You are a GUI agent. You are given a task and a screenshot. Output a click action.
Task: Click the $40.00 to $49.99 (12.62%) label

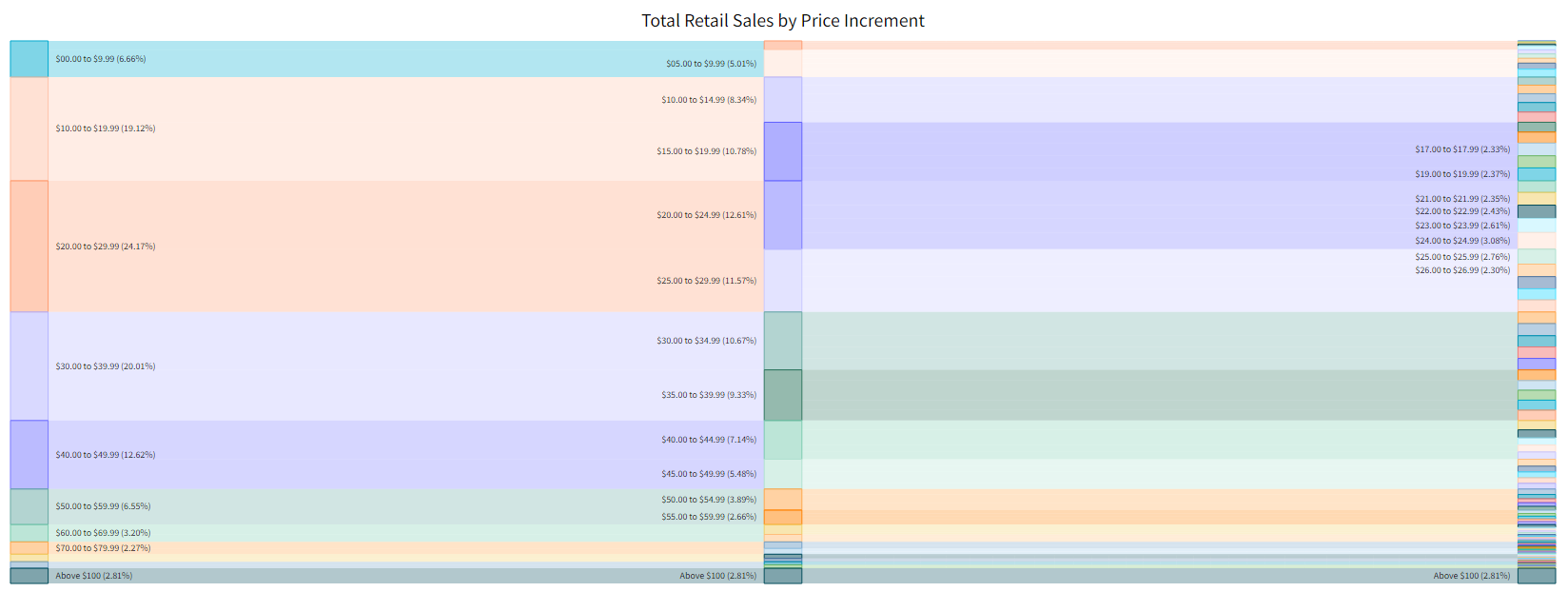(105, 455)
